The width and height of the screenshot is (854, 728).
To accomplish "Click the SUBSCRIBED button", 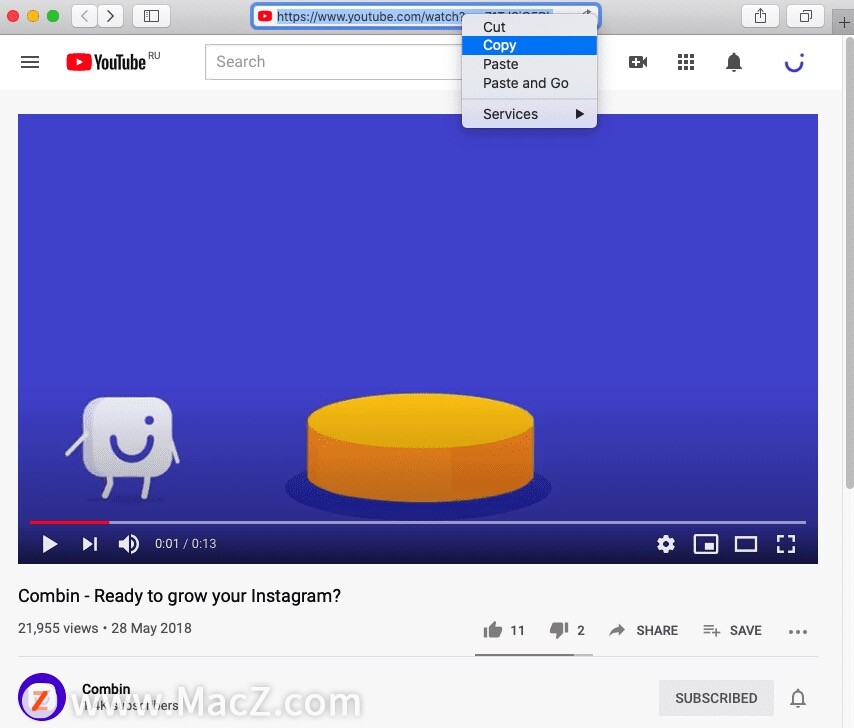I will pos(716,698).
